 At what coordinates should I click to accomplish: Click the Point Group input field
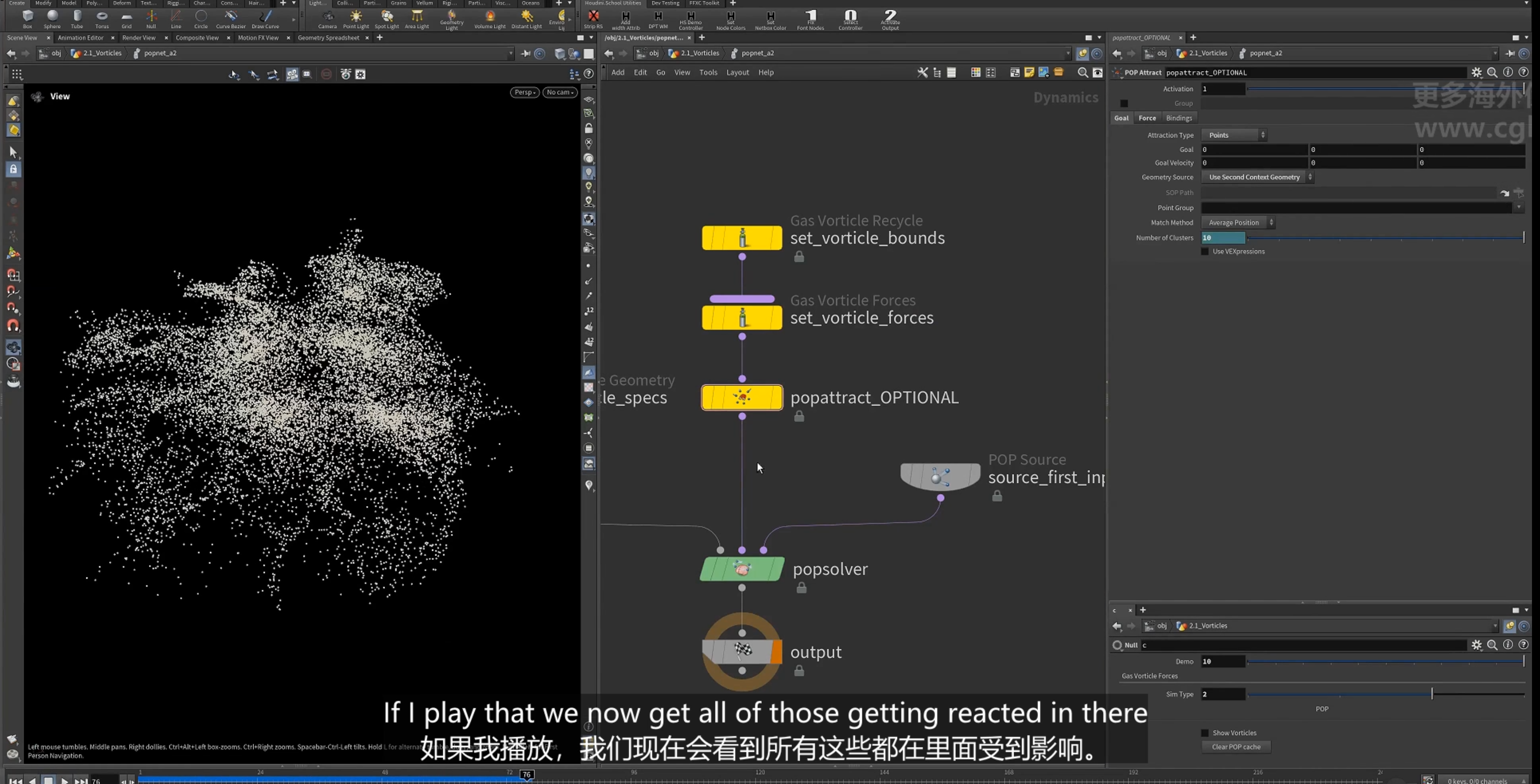point(1357,208)
